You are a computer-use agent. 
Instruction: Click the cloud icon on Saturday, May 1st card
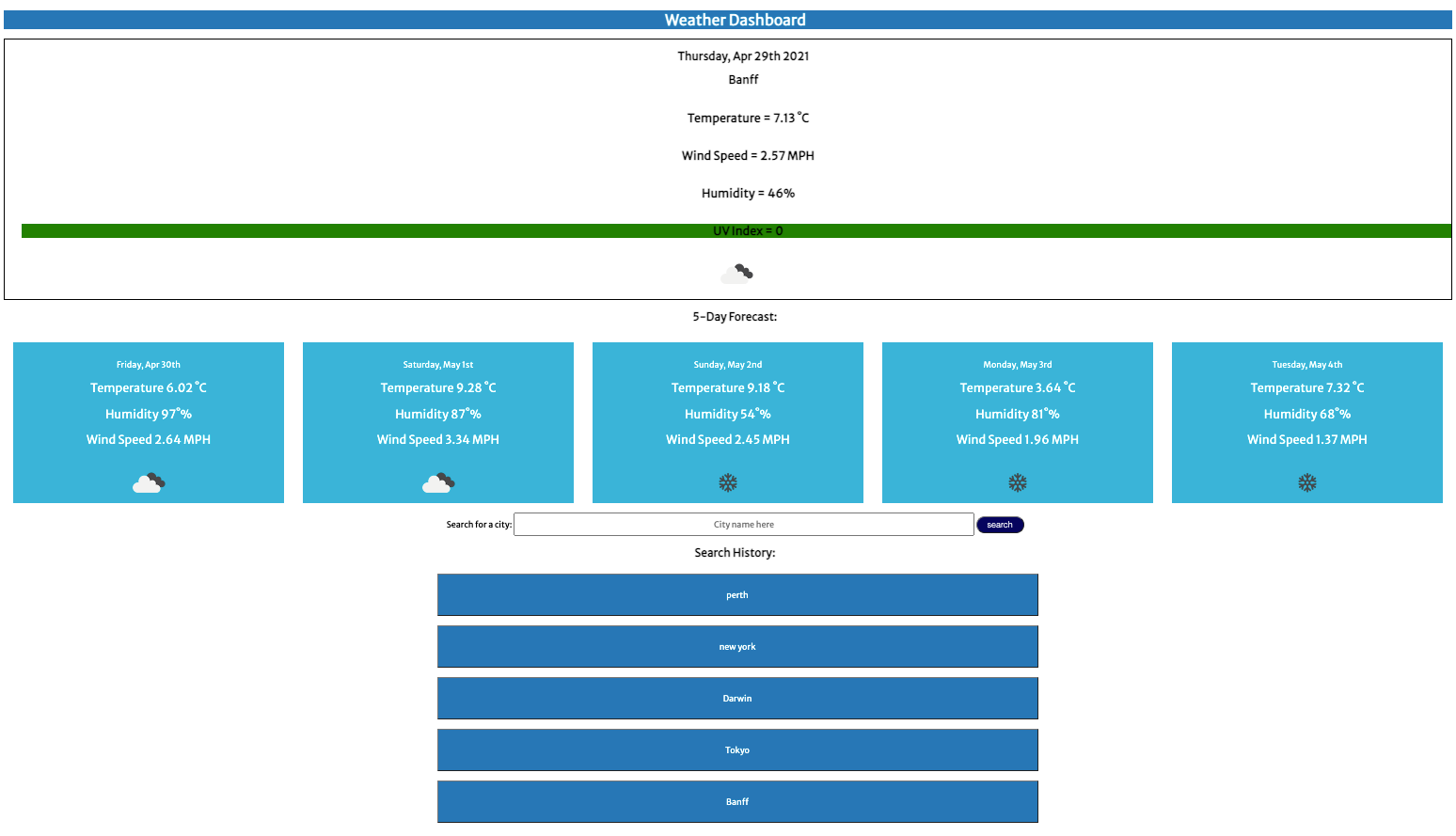(x=438, y=483)
